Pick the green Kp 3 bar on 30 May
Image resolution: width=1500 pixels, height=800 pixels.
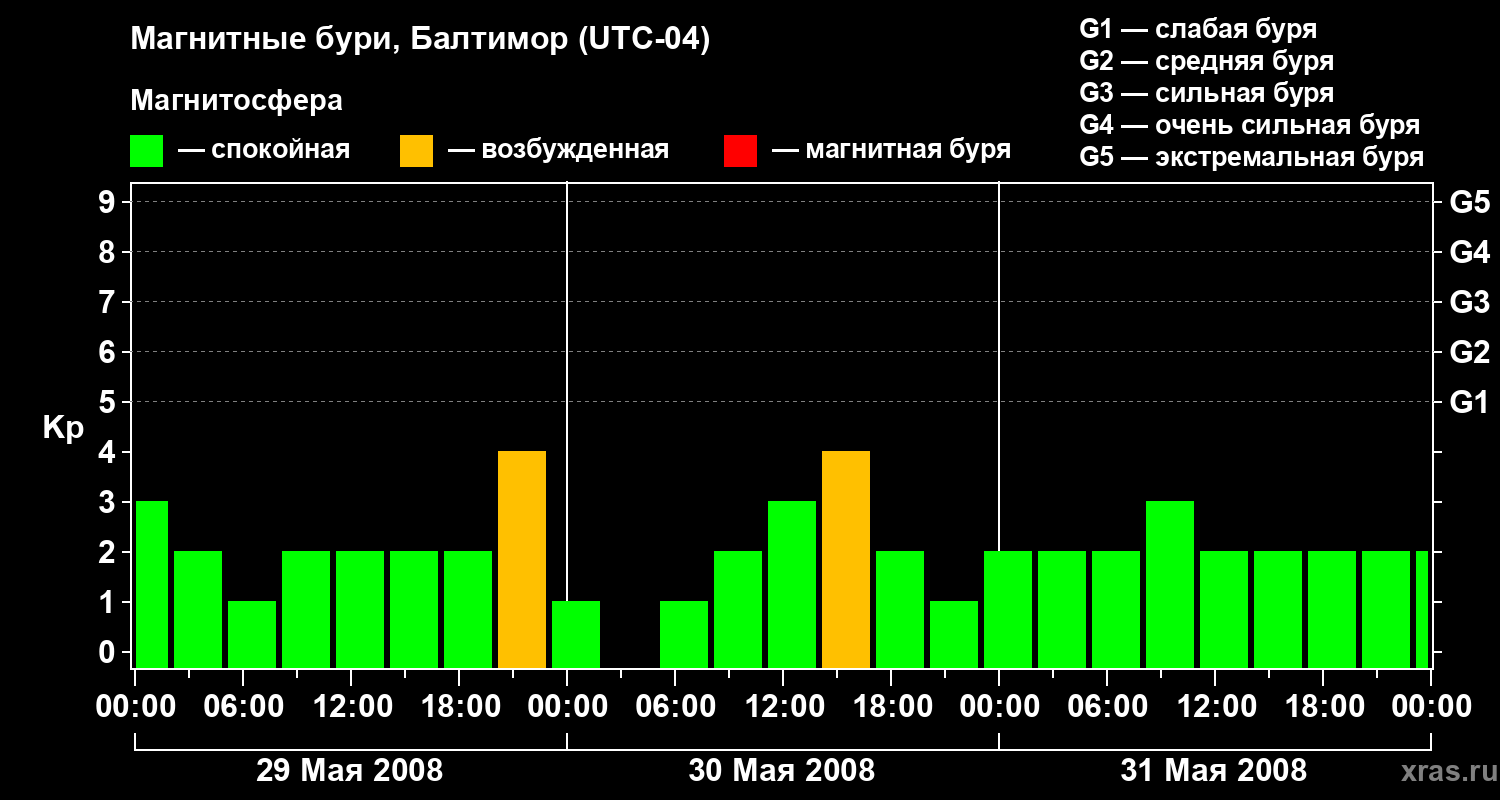pyautogui.click(x=792, y=584)
